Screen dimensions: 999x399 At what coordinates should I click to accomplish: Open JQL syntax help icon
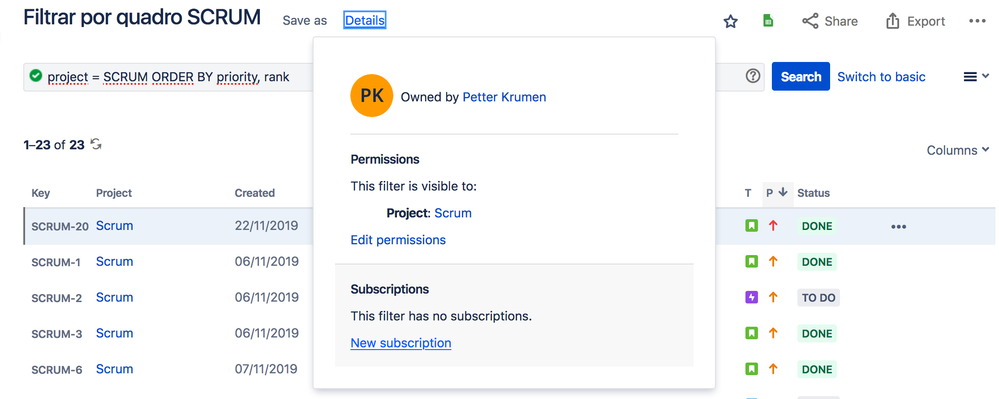753,76
